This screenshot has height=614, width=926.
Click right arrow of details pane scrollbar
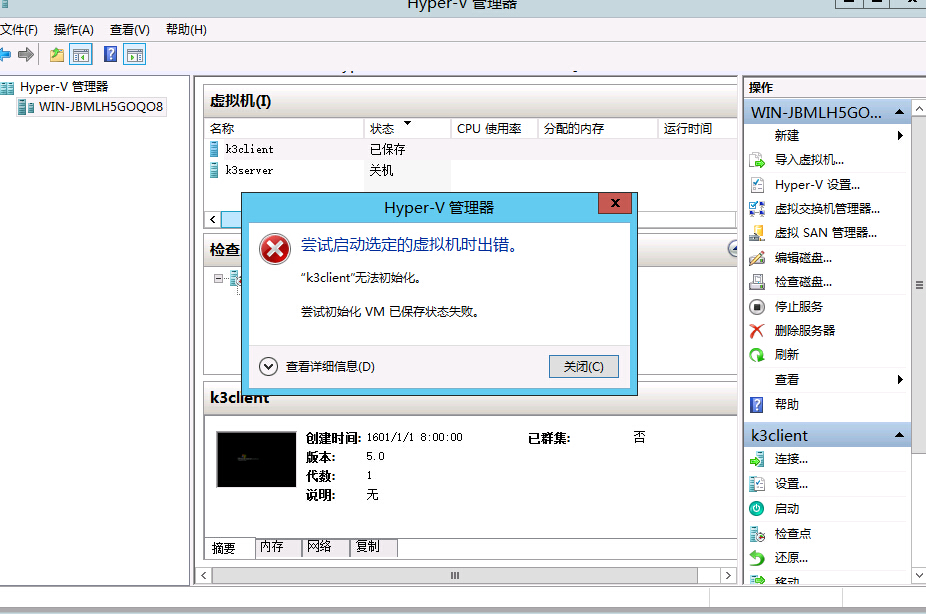pyautogui.click(x=728, y=576)
